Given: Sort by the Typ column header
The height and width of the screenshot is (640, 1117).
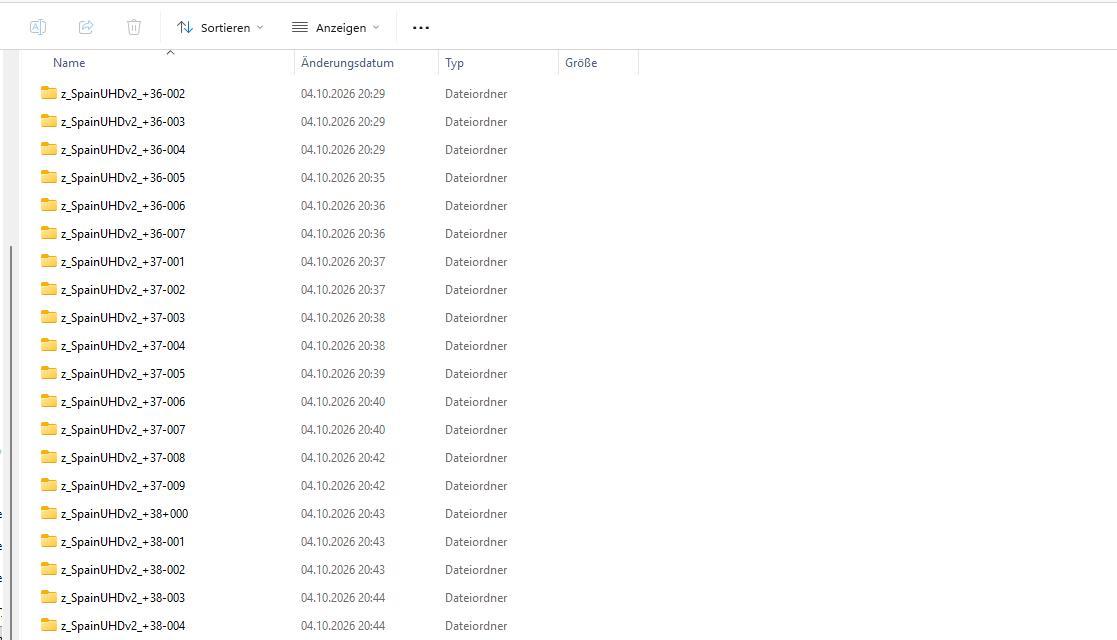Looking at the screenshot, I should [x=454, y=63].
